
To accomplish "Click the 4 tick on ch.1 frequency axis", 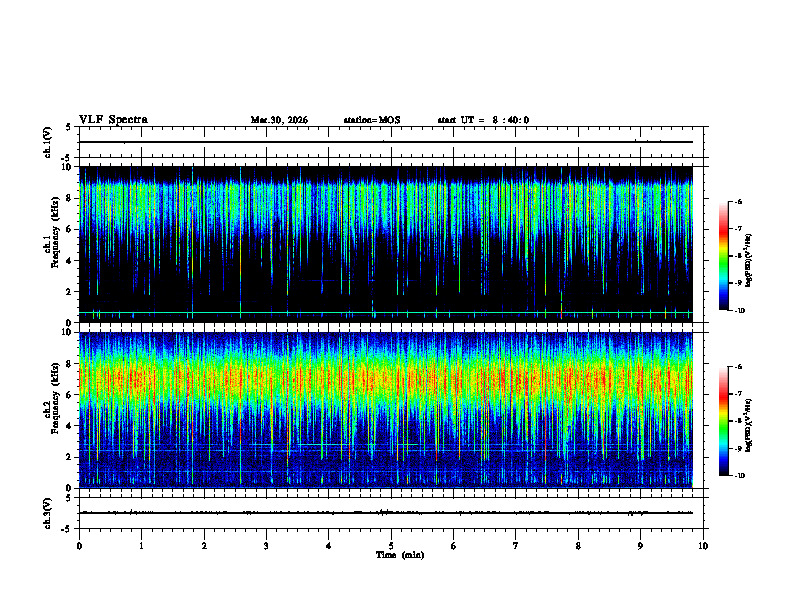I will tap(70, 261).
